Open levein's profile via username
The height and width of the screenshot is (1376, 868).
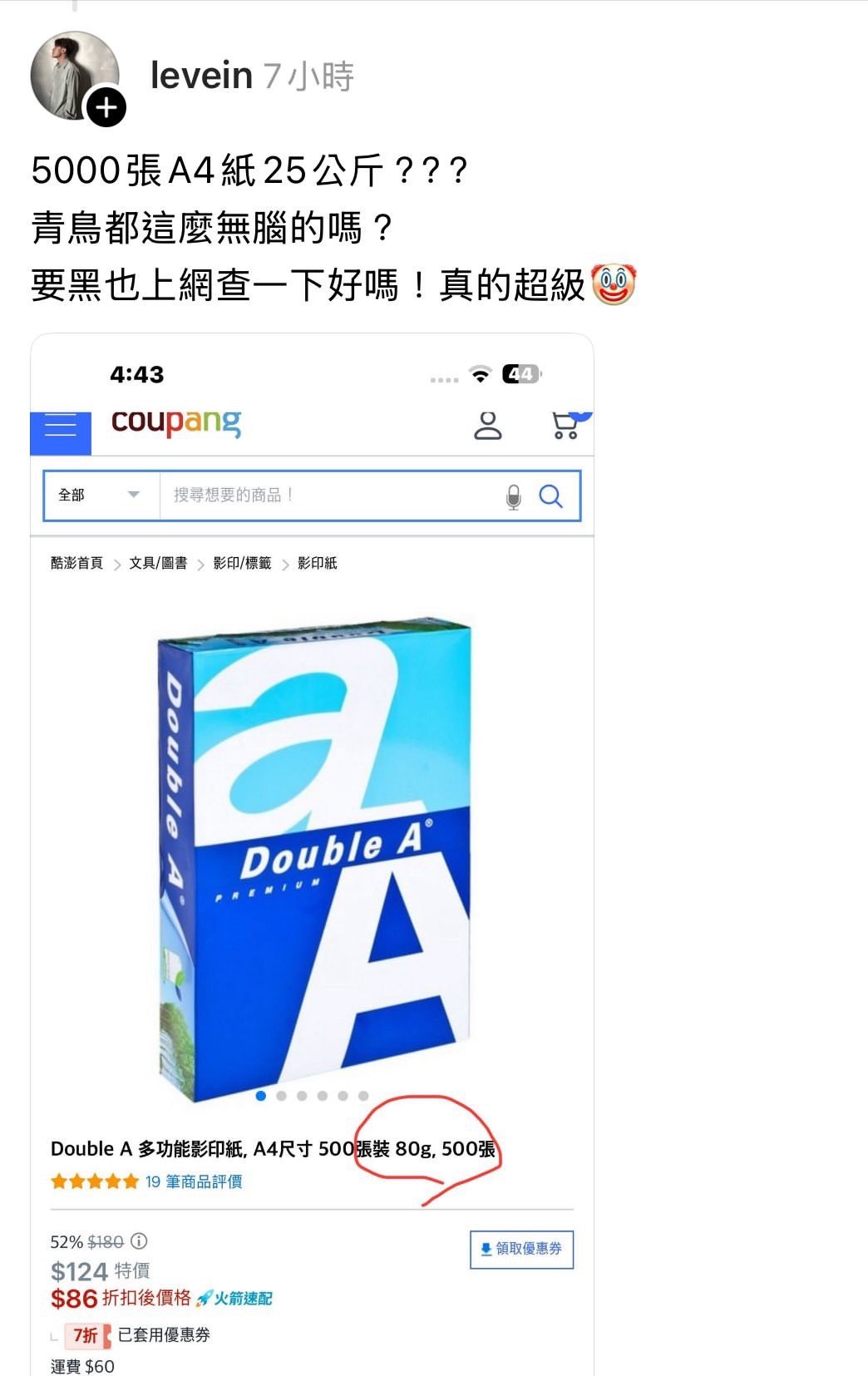pos(201,76)
